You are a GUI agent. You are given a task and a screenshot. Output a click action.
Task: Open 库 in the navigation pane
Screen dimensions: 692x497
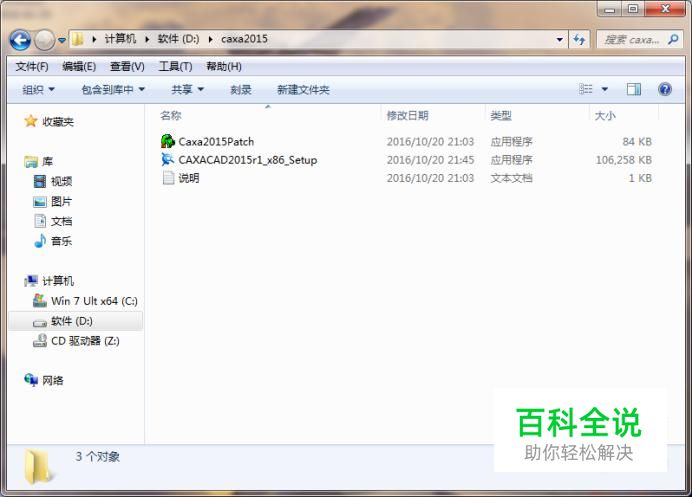pyautogui.click(x=47, y=162)
